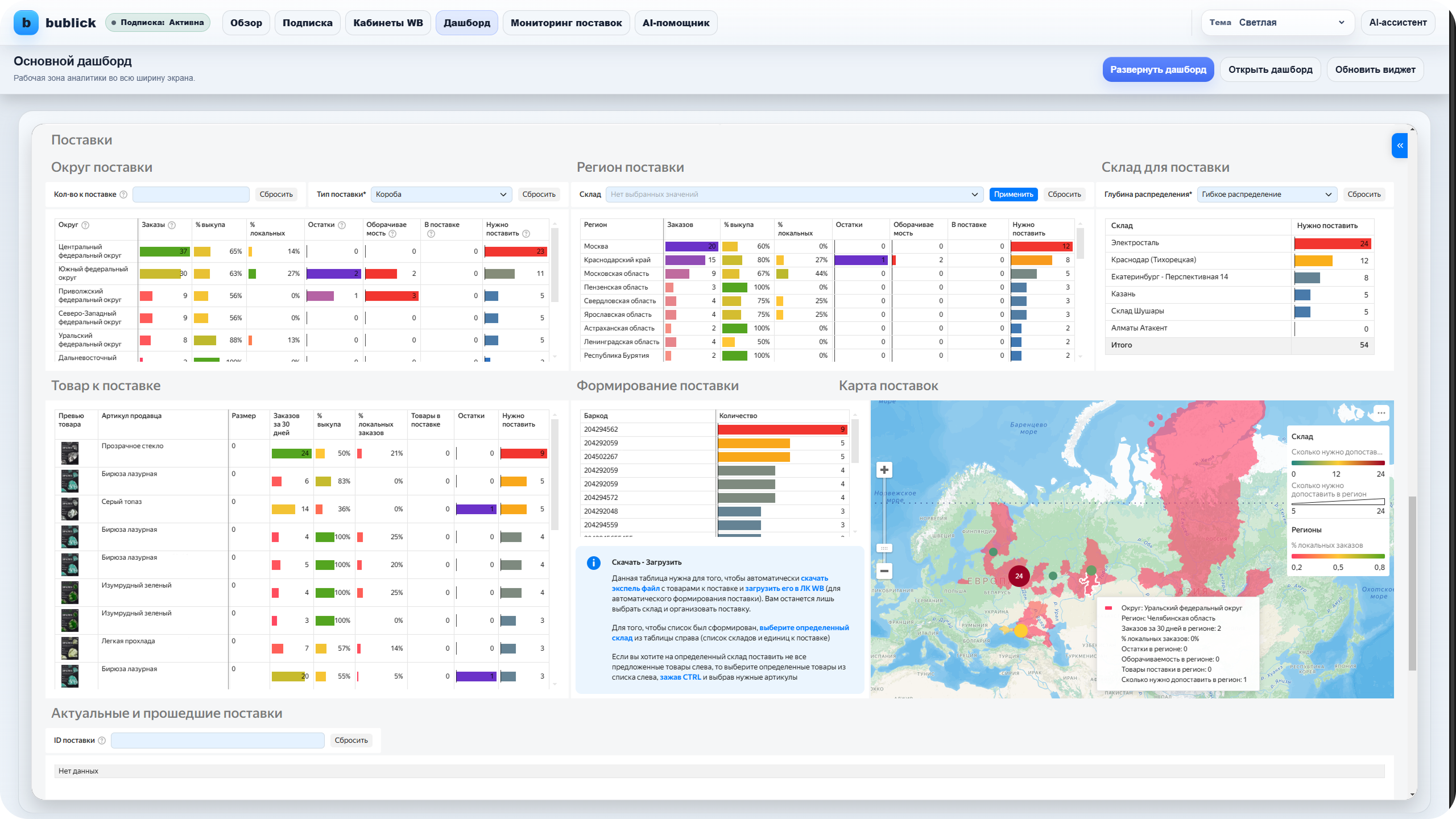Open the Кабинеты WB tab
This screenshot has height=819, width=1456.
pos(388,23)
